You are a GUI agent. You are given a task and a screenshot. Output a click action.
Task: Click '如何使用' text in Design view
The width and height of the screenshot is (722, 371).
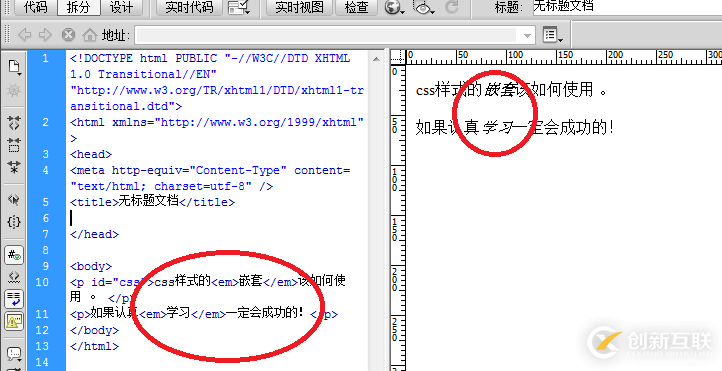coord(563,89)
